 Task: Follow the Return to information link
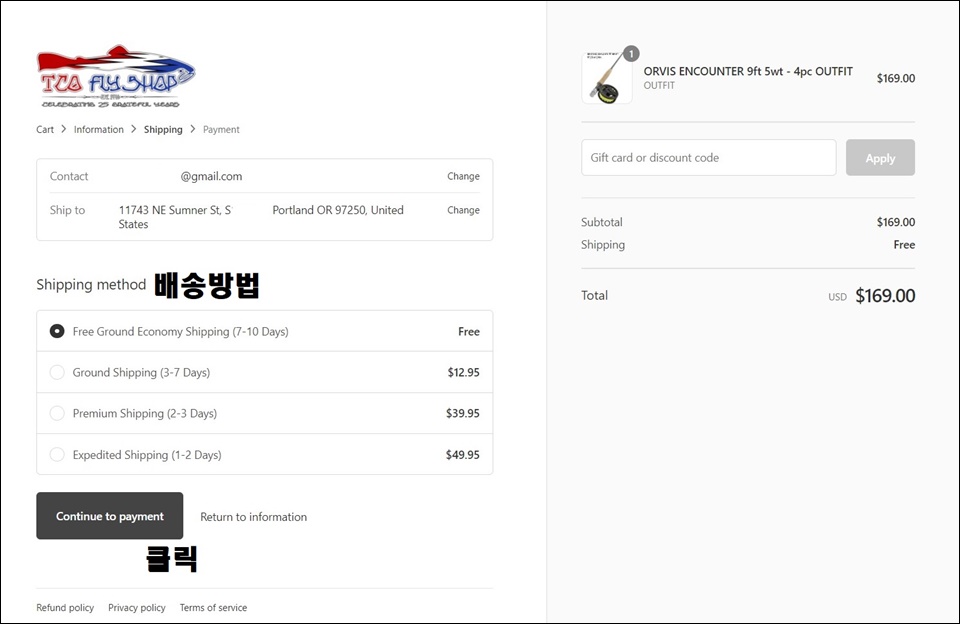click(253, 517)
